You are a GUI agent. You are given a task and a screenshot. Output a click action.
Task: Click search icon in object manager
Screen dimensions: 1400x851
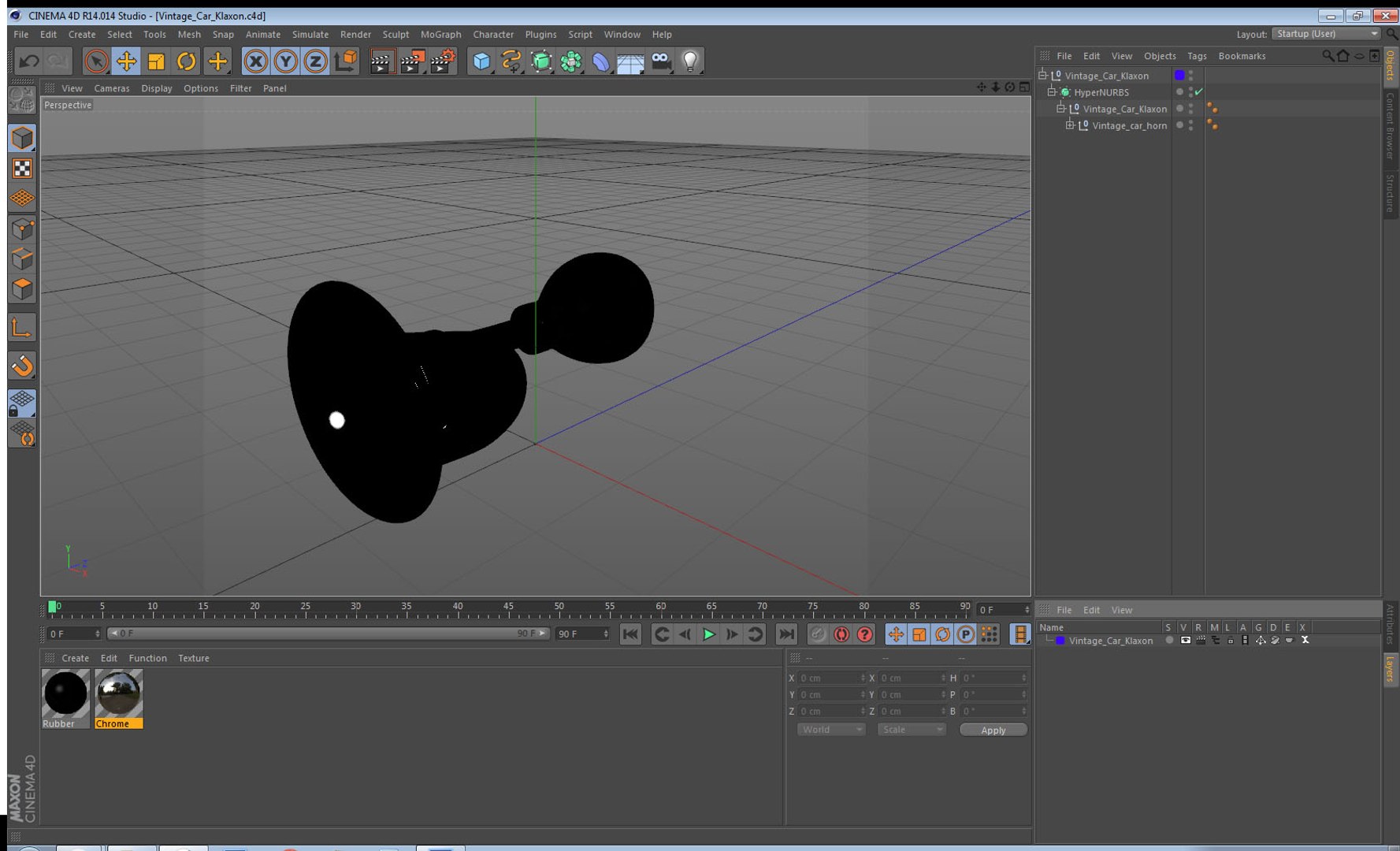click(1328, 55)
